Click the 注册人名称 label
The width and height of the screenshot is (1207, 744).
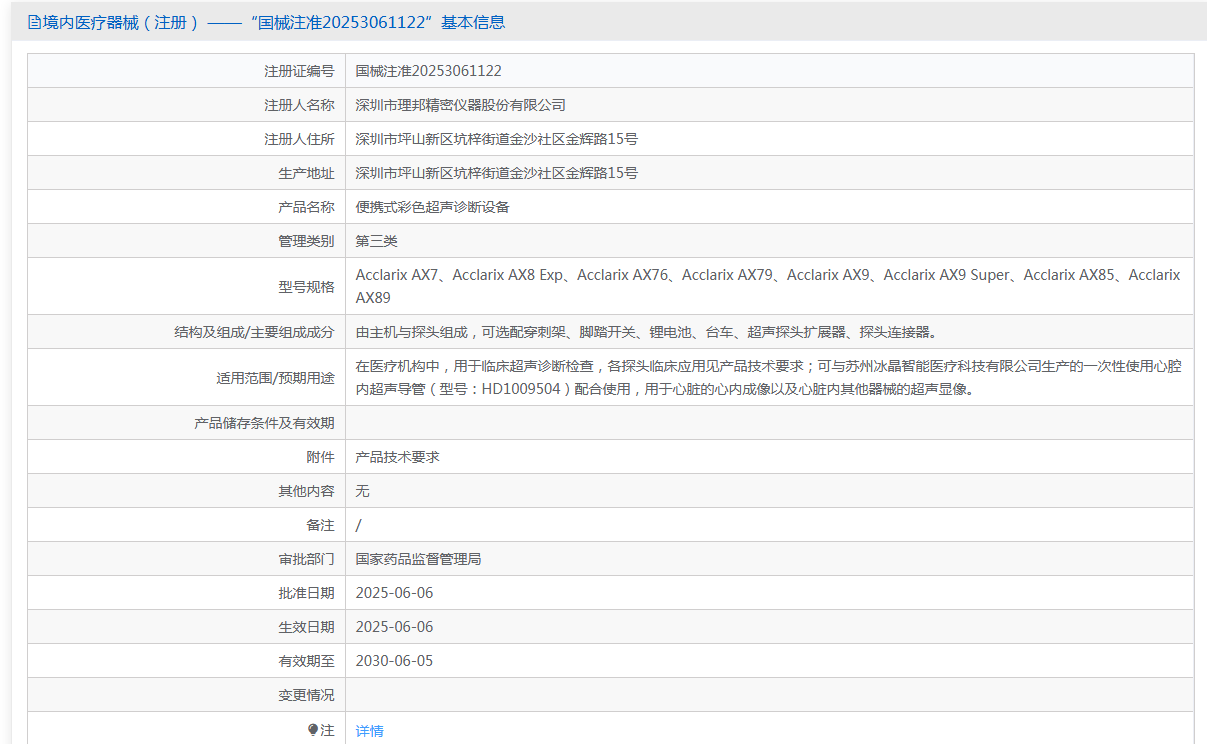point(299,105)
